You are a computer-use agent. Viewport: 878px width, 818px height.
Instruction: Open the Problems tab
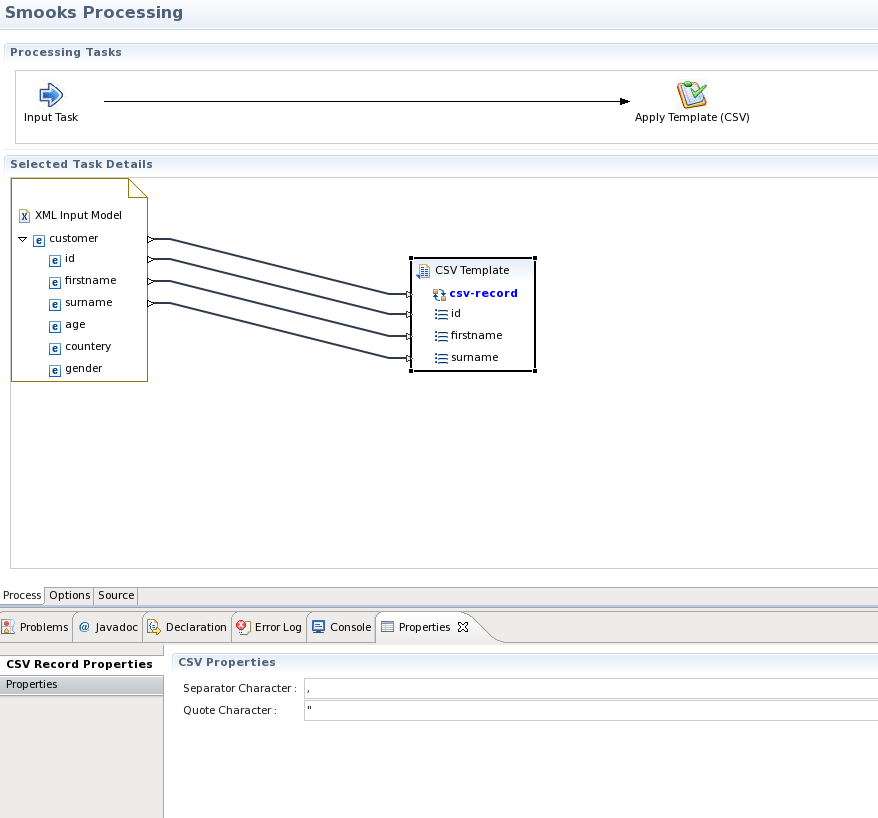click(35, 627)
